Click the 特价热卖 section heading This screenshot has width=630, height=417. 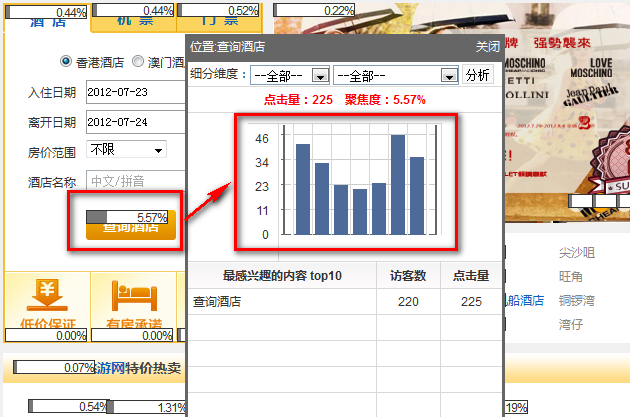(153, 368)
